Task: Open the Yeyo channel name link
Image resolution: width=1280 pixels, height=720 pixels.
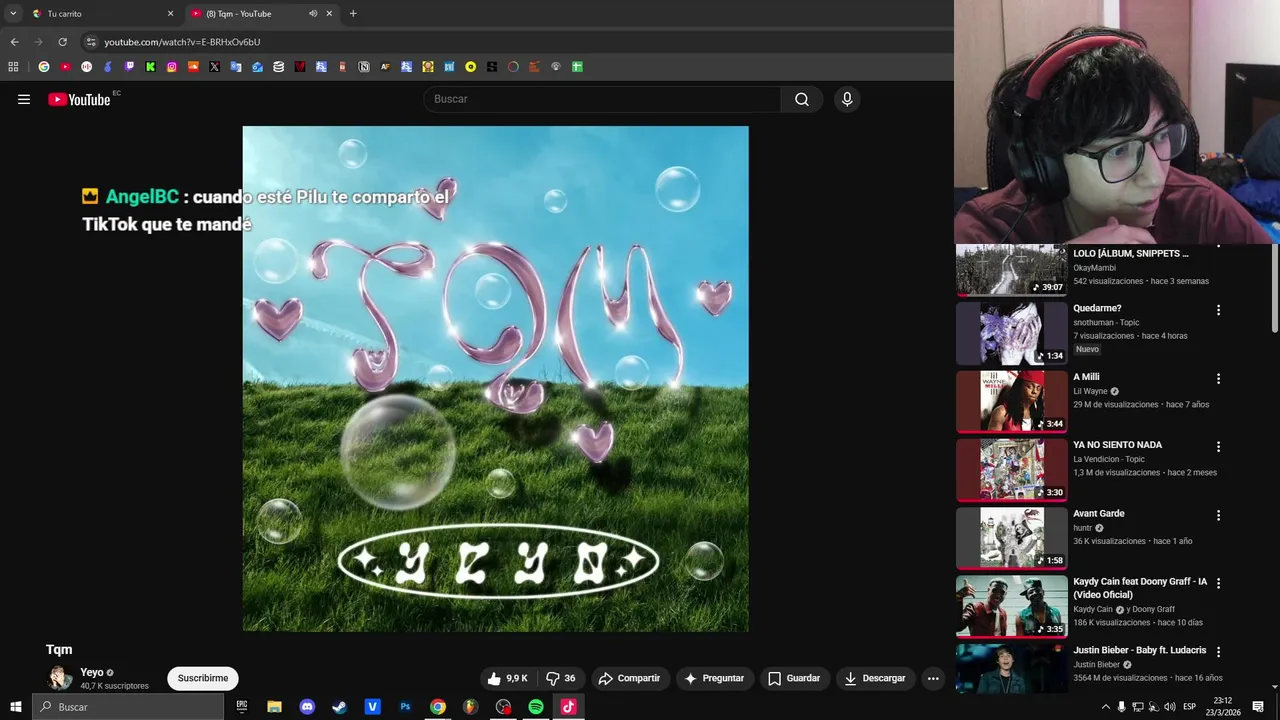Action: tap(92, 673)
